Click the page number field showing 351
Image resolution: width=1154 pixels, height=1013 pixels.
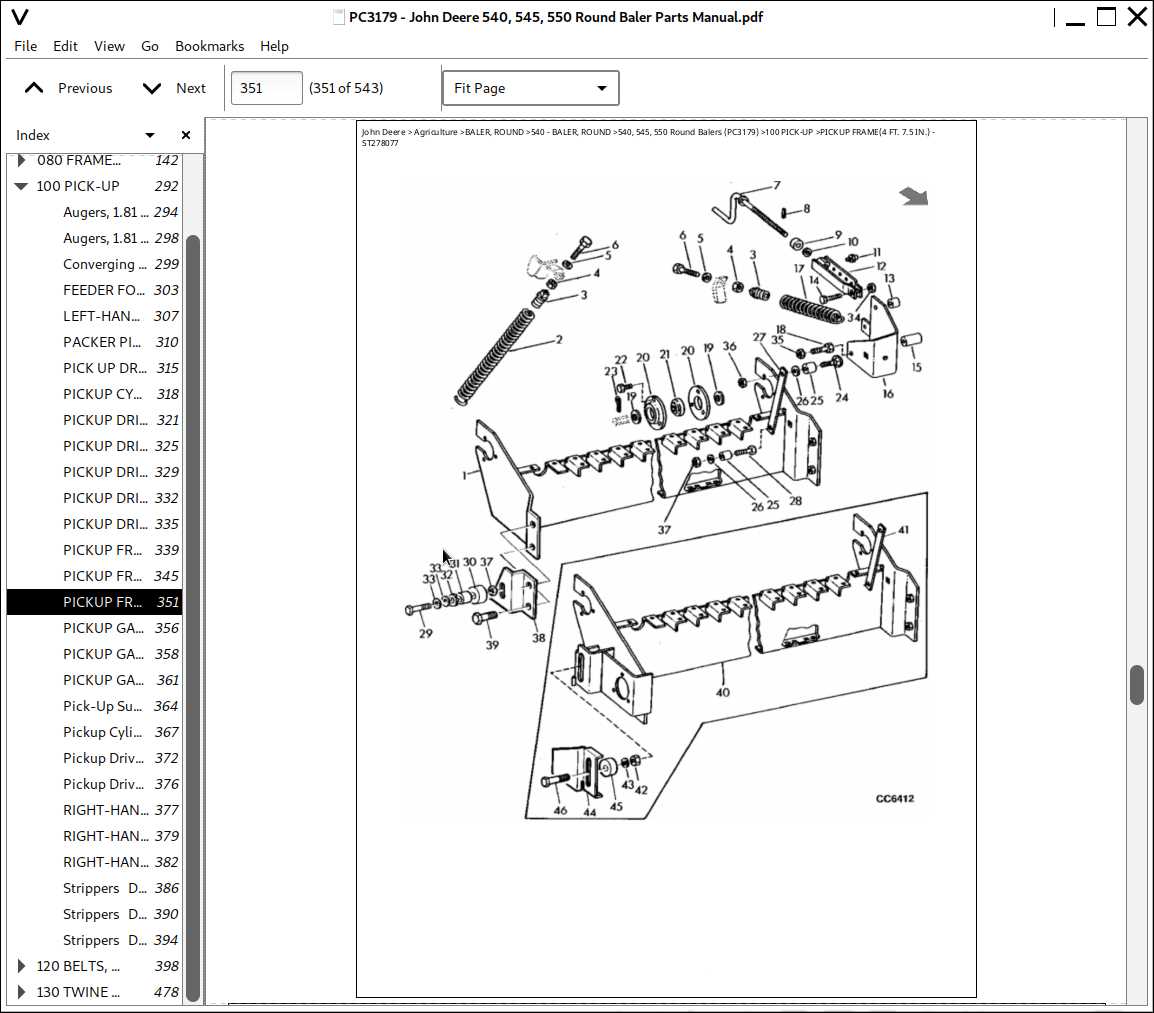point(266,88)
